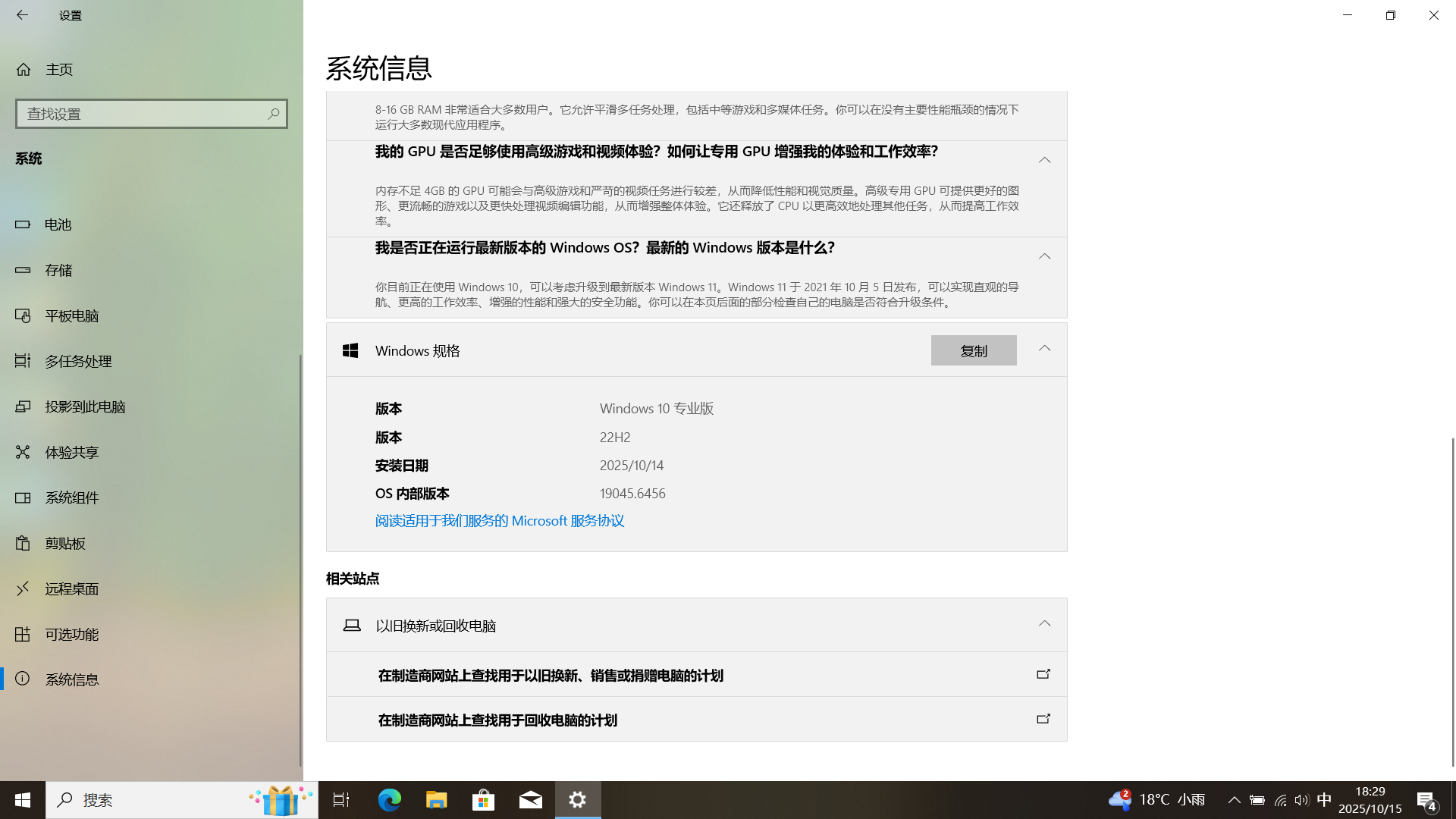Open the Microsoft 服务协议 link
The width and height of the screenshot is (1456, 819).
pyautogui.click(x=499, y=521)
